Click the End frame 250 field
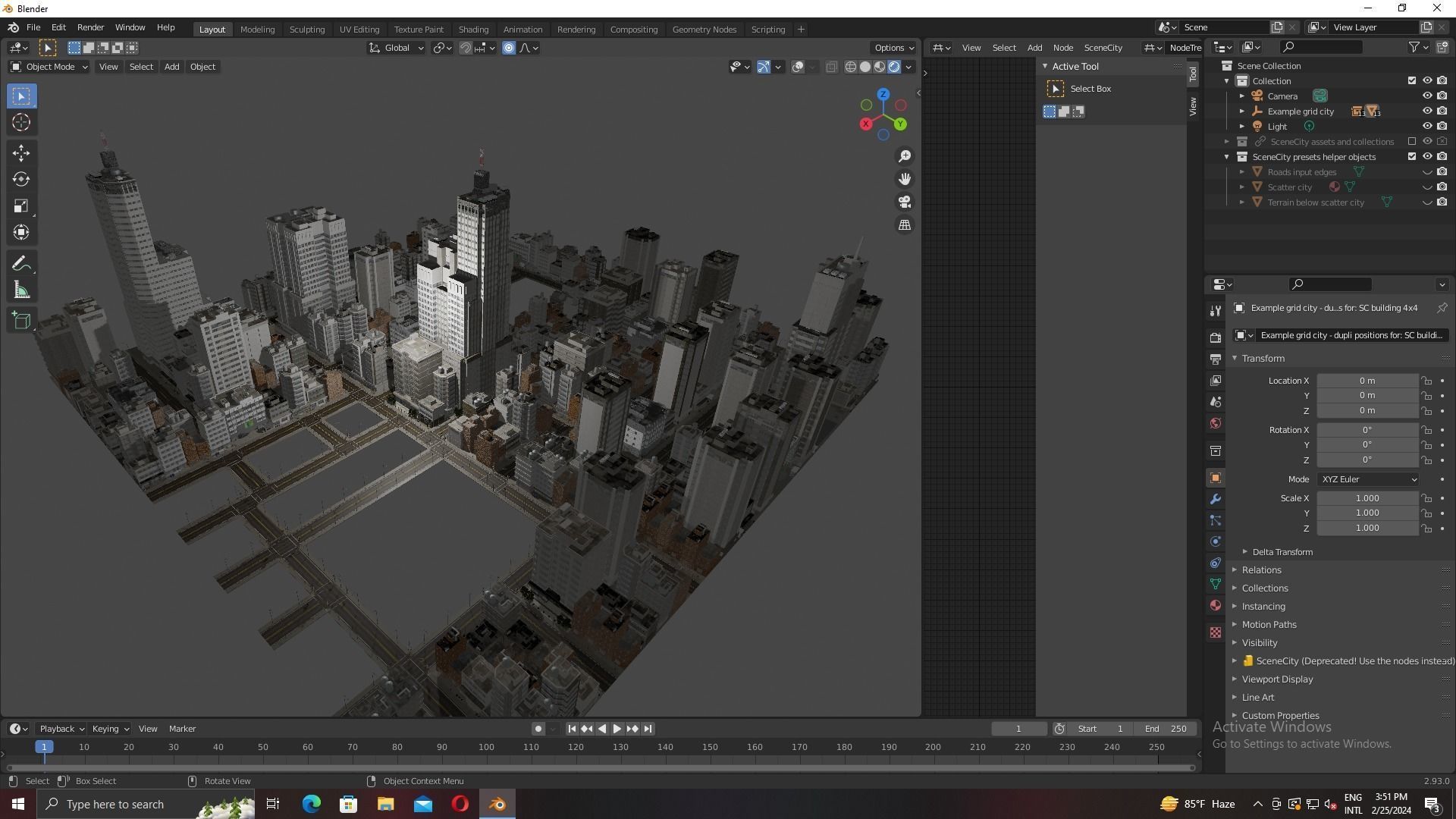Screen dimensions: 1456x819 click(x=1166, y=729)
